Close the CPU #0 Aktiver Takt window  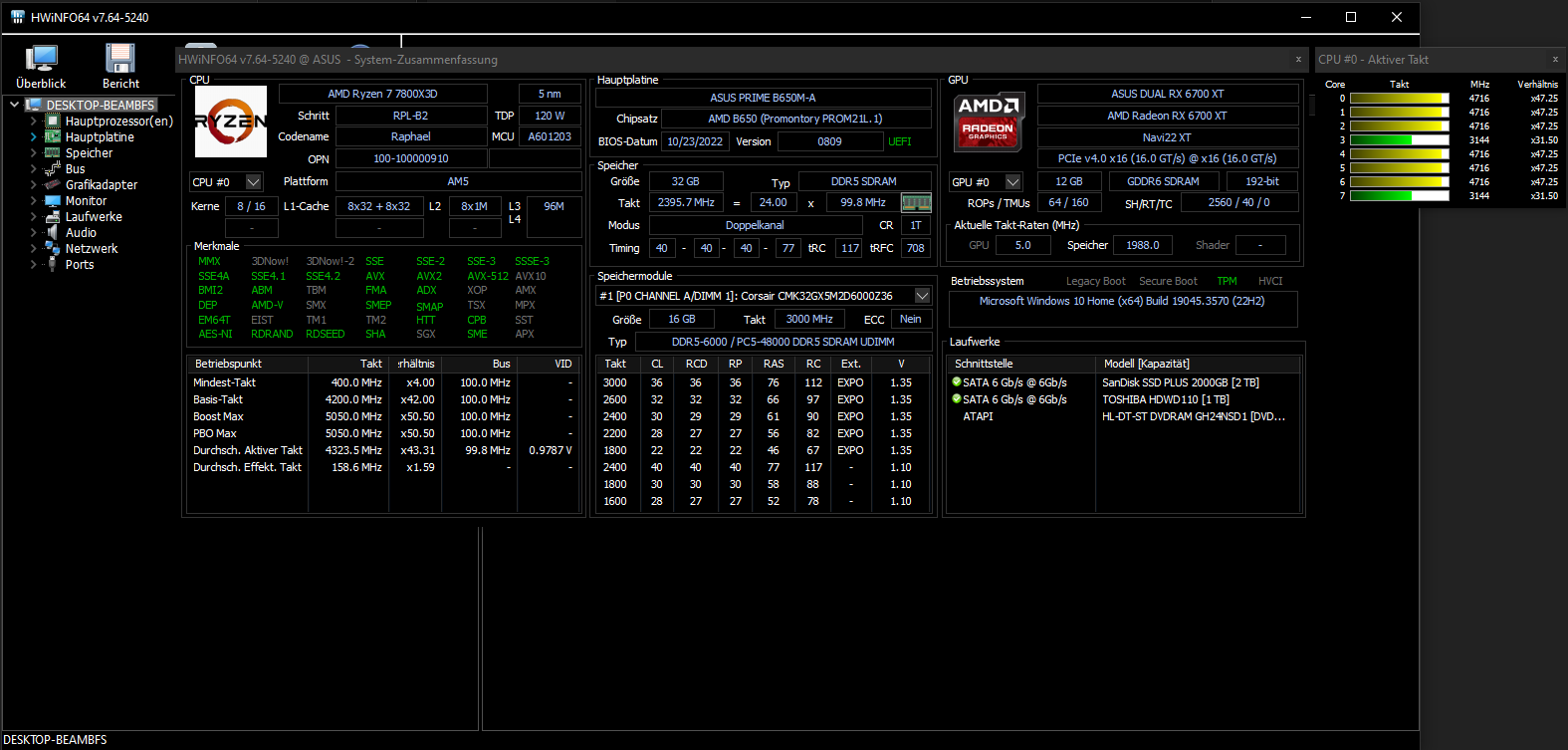coord(1555,60)
